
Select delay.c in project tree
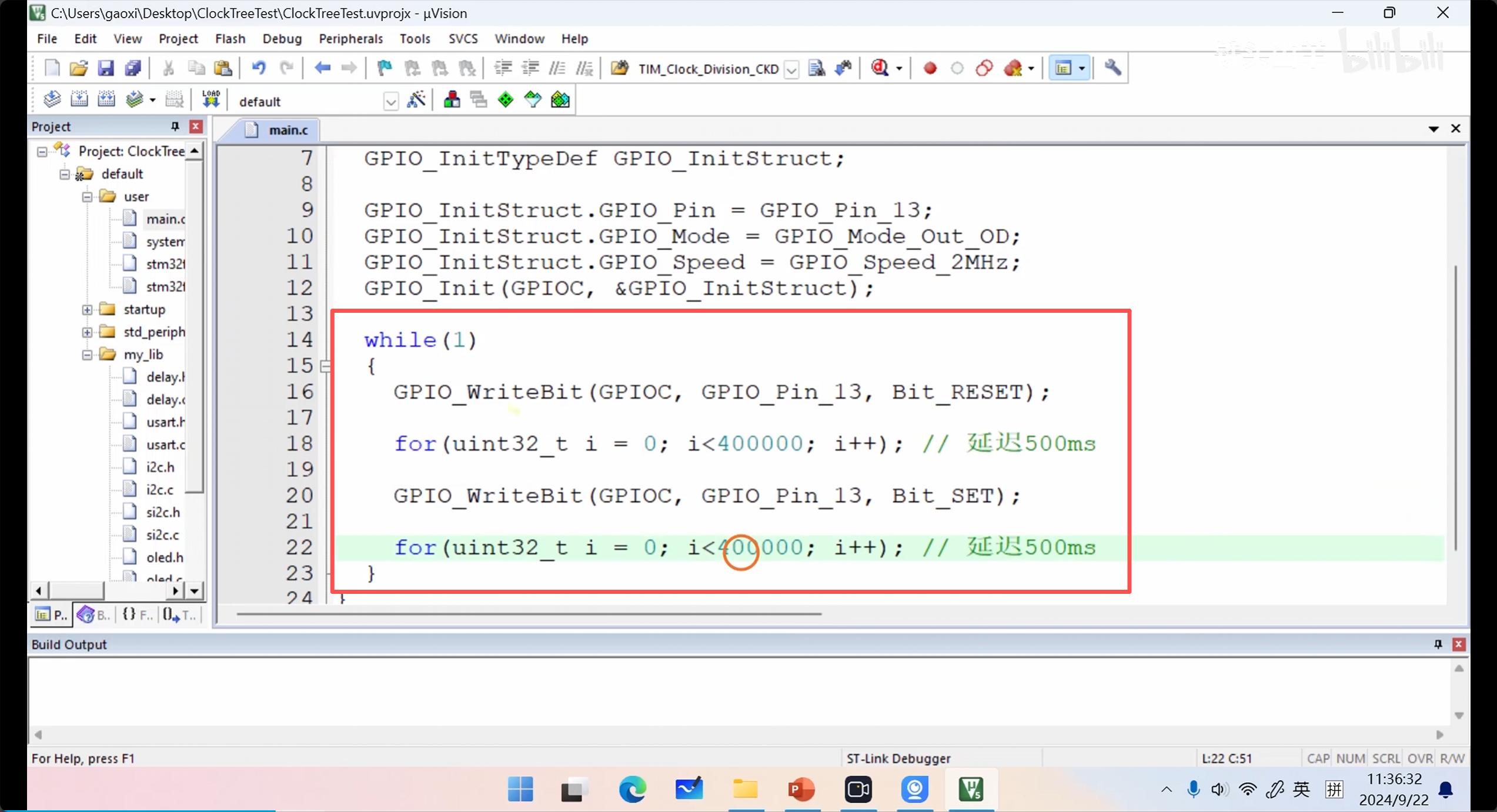point(165,399)
